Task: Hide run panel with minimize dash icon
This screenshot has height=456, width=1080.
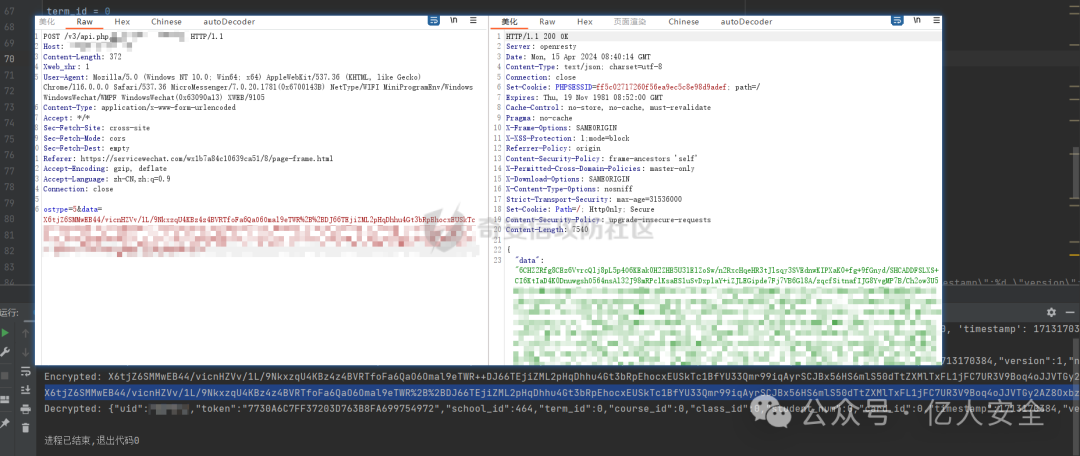Action: [x=1070, y=312]
